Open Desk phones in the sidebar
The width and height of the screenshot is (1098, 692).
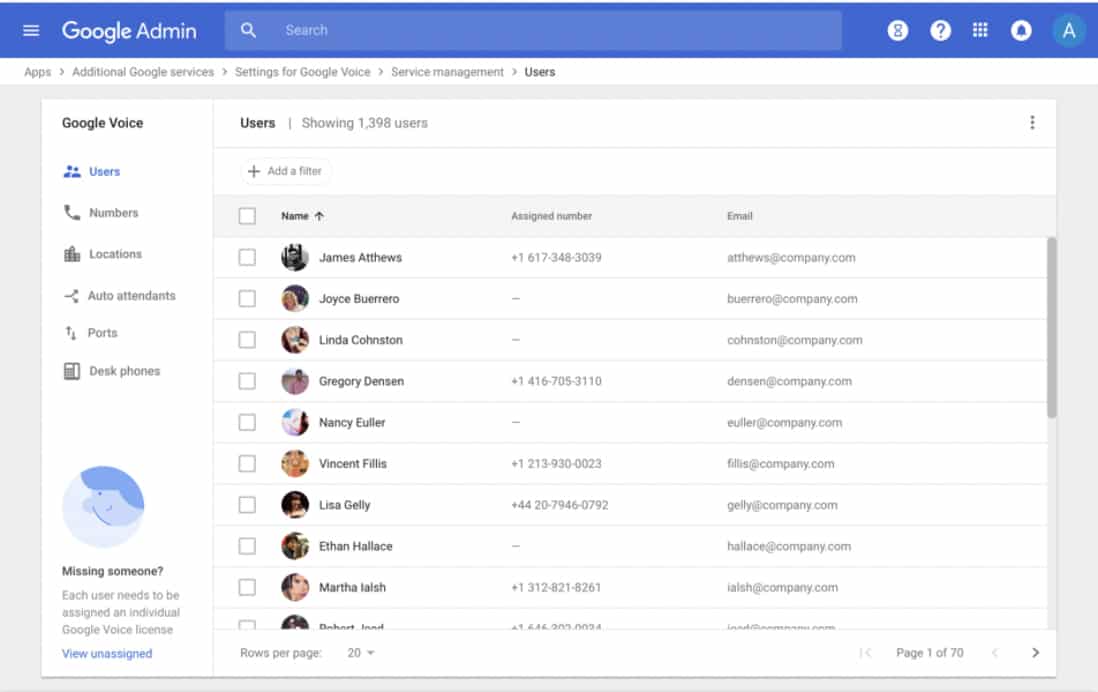[112, 371]
